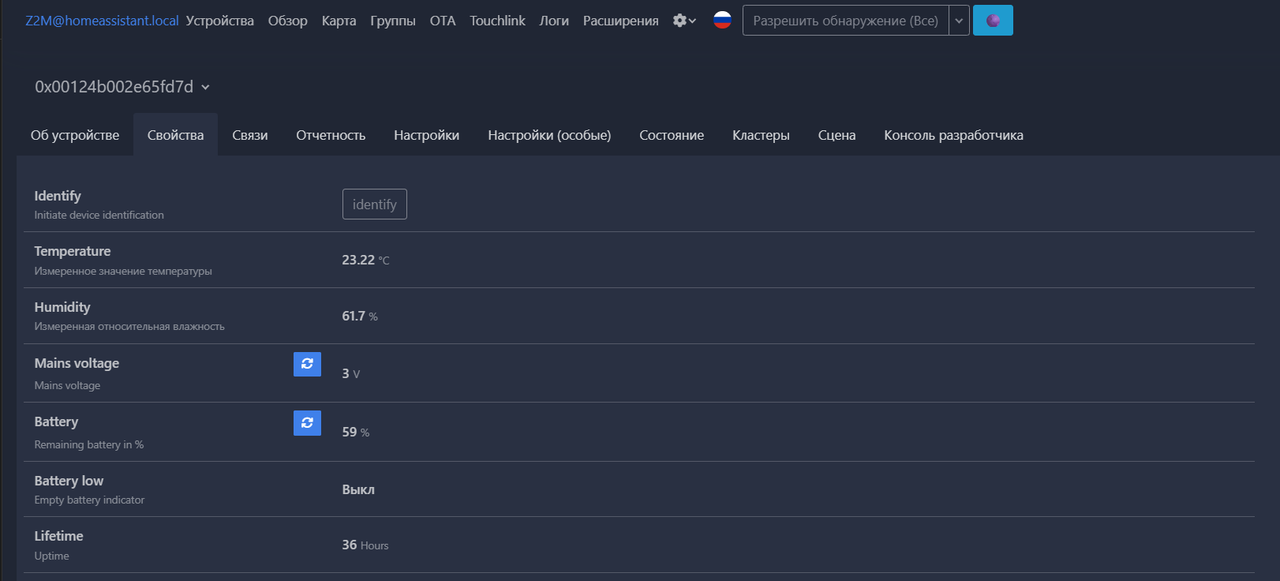
Task: Switch to the Настройки tab
Action: (427, 135)
